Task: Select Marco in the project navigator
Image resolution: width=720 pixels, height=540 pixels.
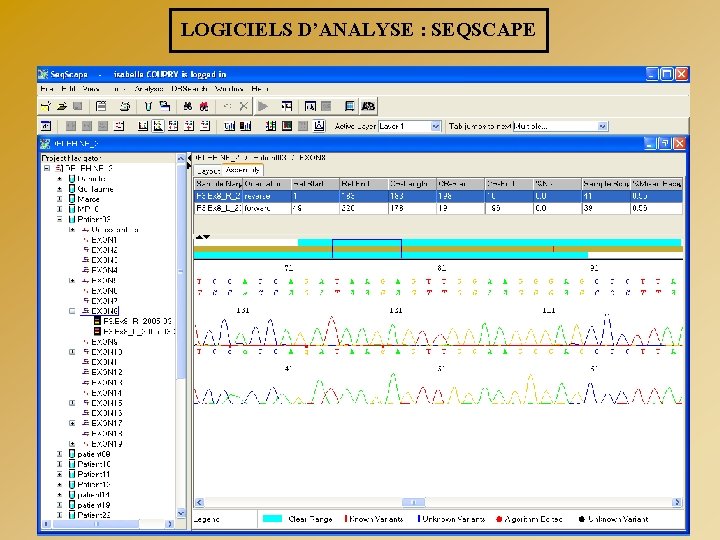Action: tap(88, 199)
